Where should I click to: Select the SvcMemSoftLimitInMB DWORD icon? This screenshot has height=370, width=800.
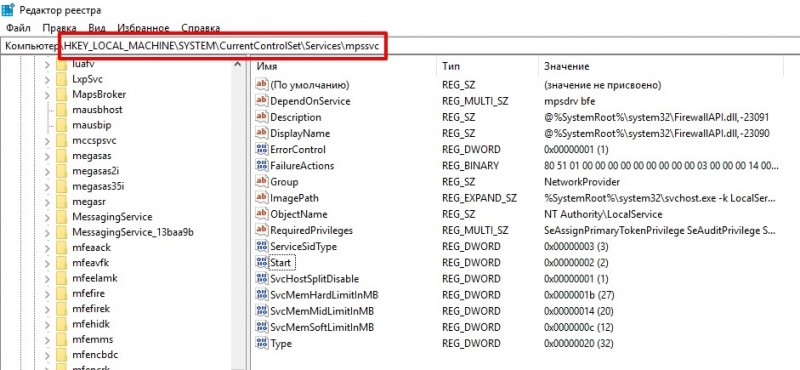(262, 327)
